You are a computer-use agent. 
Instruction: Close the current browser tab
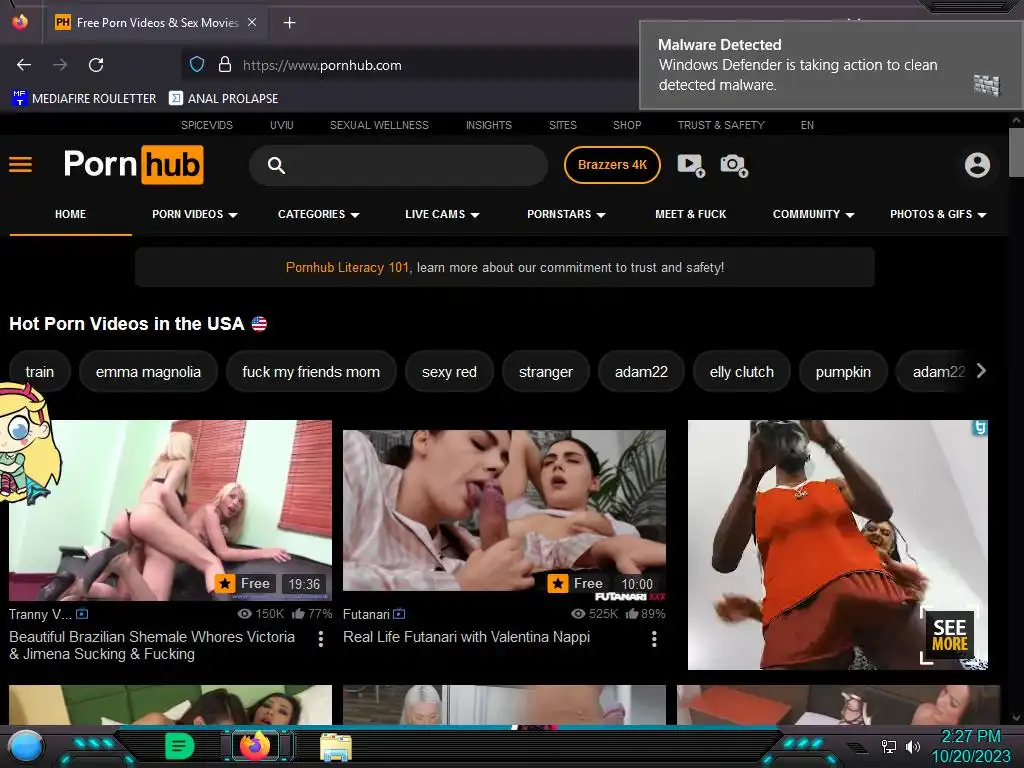252,22
